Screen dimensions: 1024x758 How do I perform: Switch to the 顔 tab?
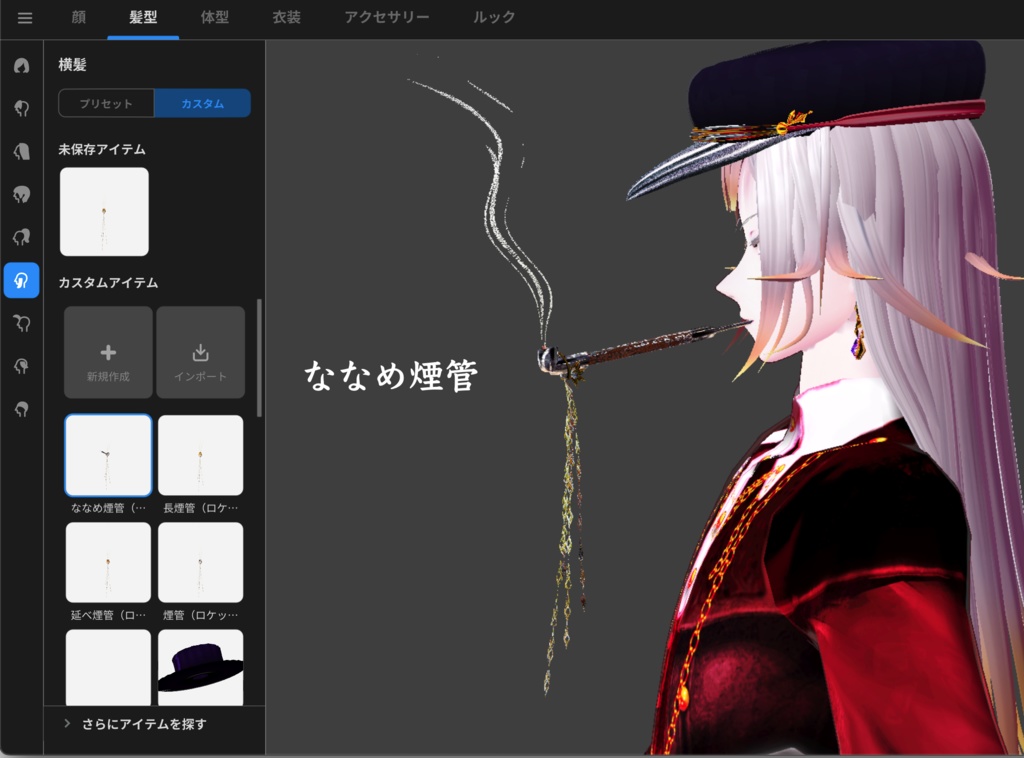(x=77, y=17)
